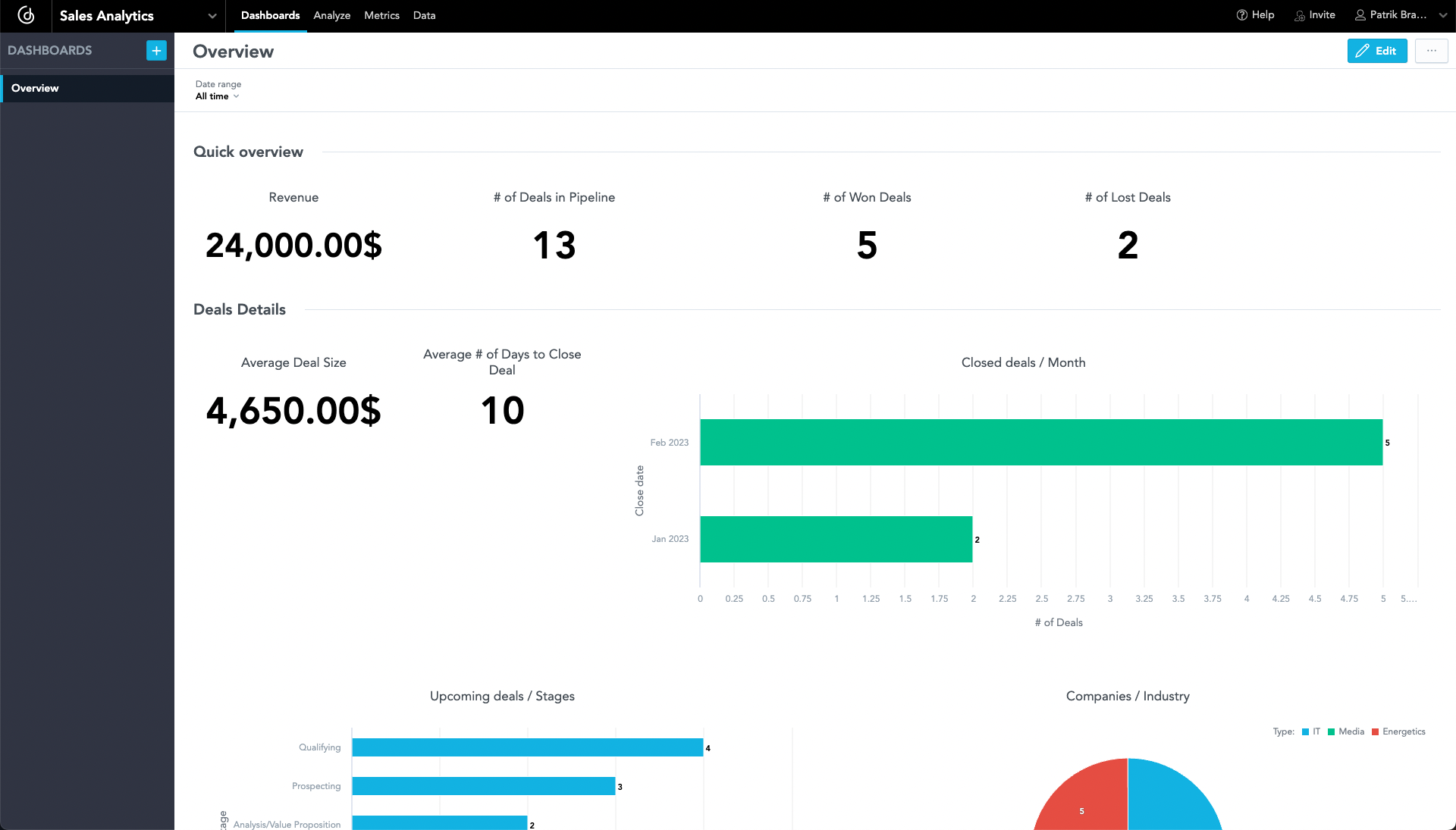1456x830 pixels.
Task: Switch to the Analyze tab
Action: (x=331, y=15)
